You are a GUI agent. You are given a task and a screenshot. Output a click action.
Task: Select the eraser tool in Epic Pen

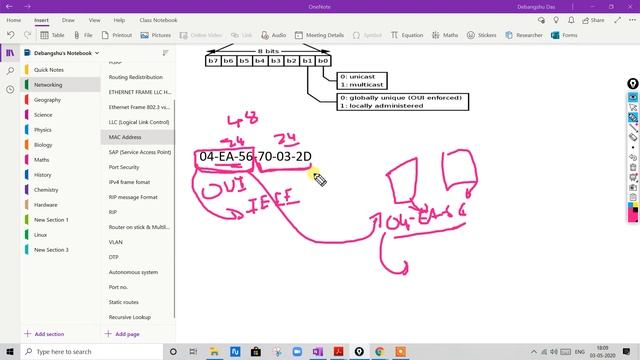pyautogui.click(x=633, y=137)
